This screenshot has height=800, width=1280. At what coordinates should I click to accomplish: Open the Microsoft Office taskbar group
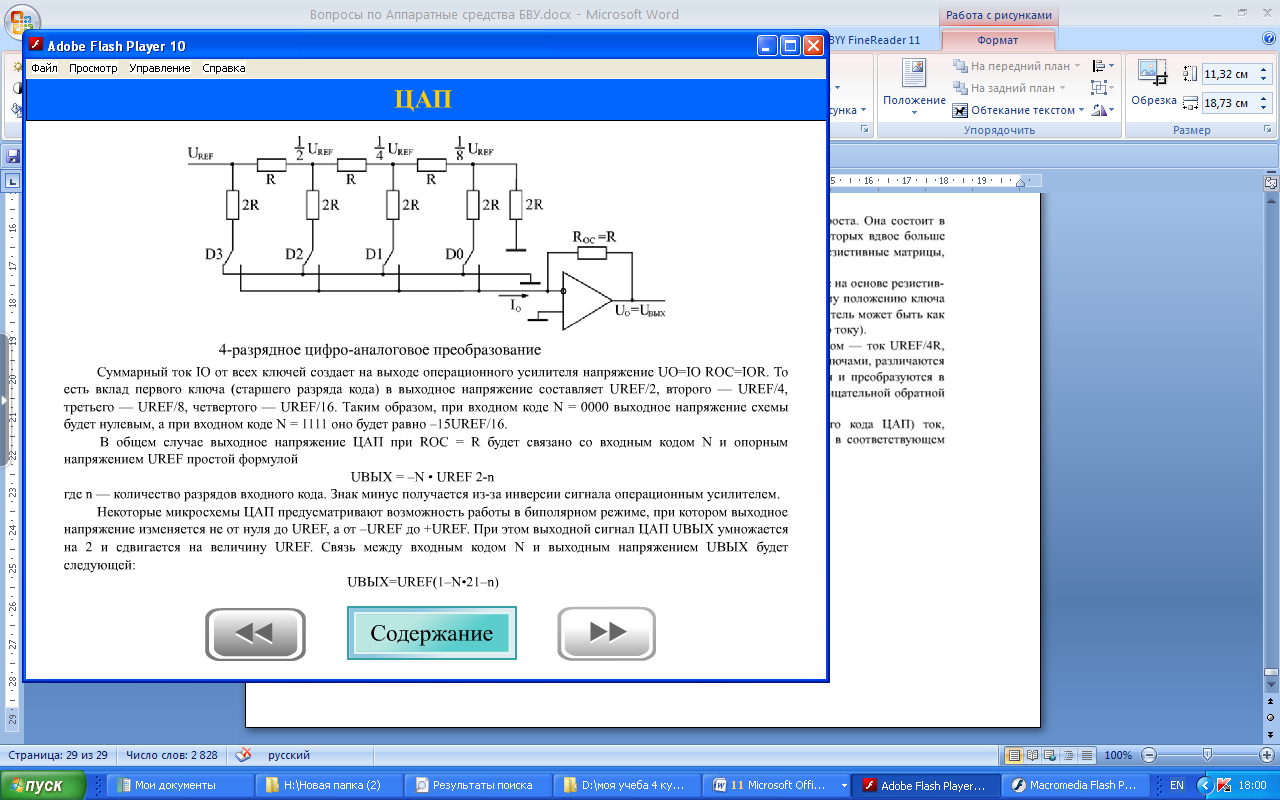(776, 785)
